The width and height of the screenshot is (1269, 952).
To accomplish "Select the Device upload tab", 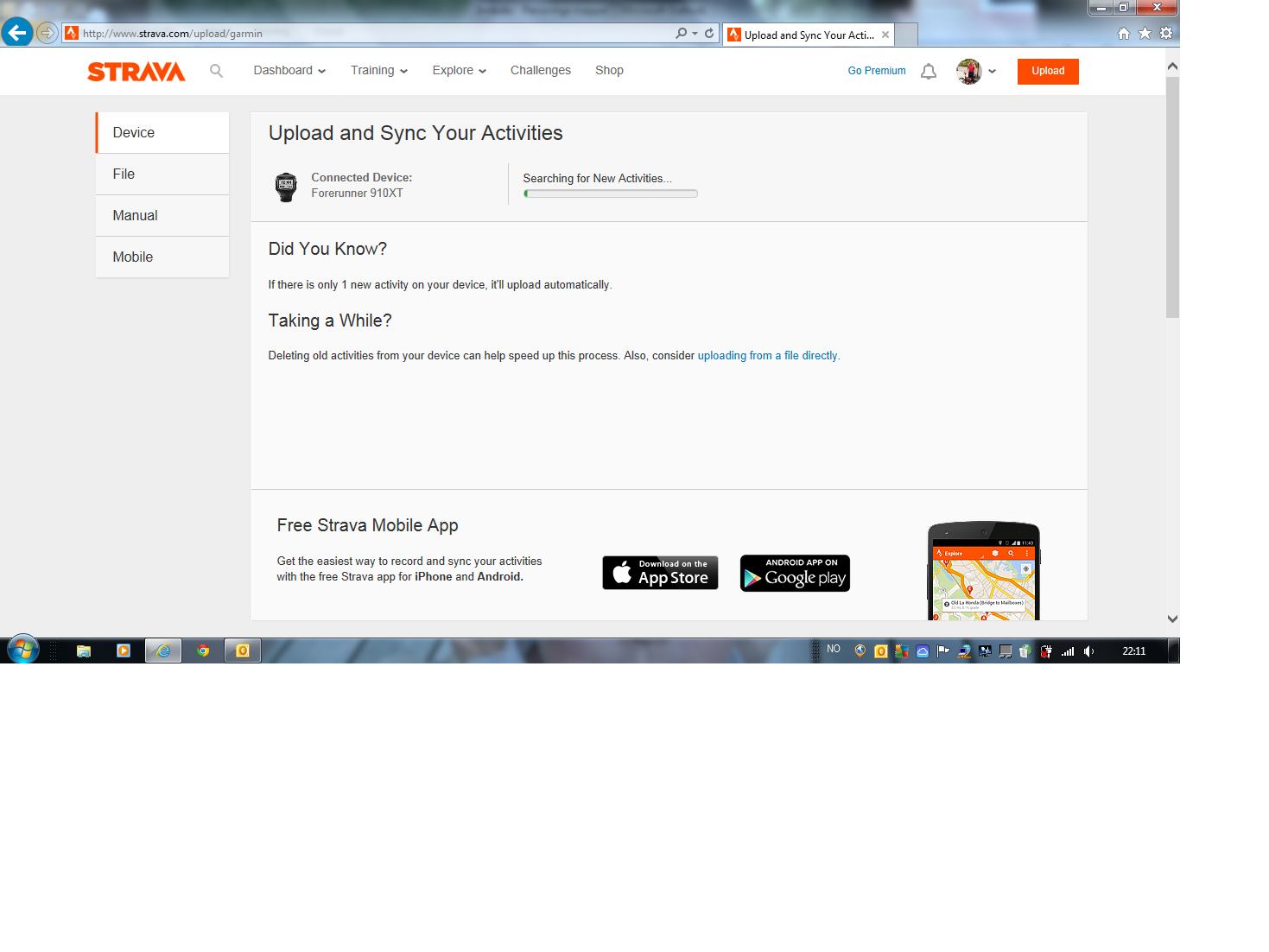I will pos(162,132).
